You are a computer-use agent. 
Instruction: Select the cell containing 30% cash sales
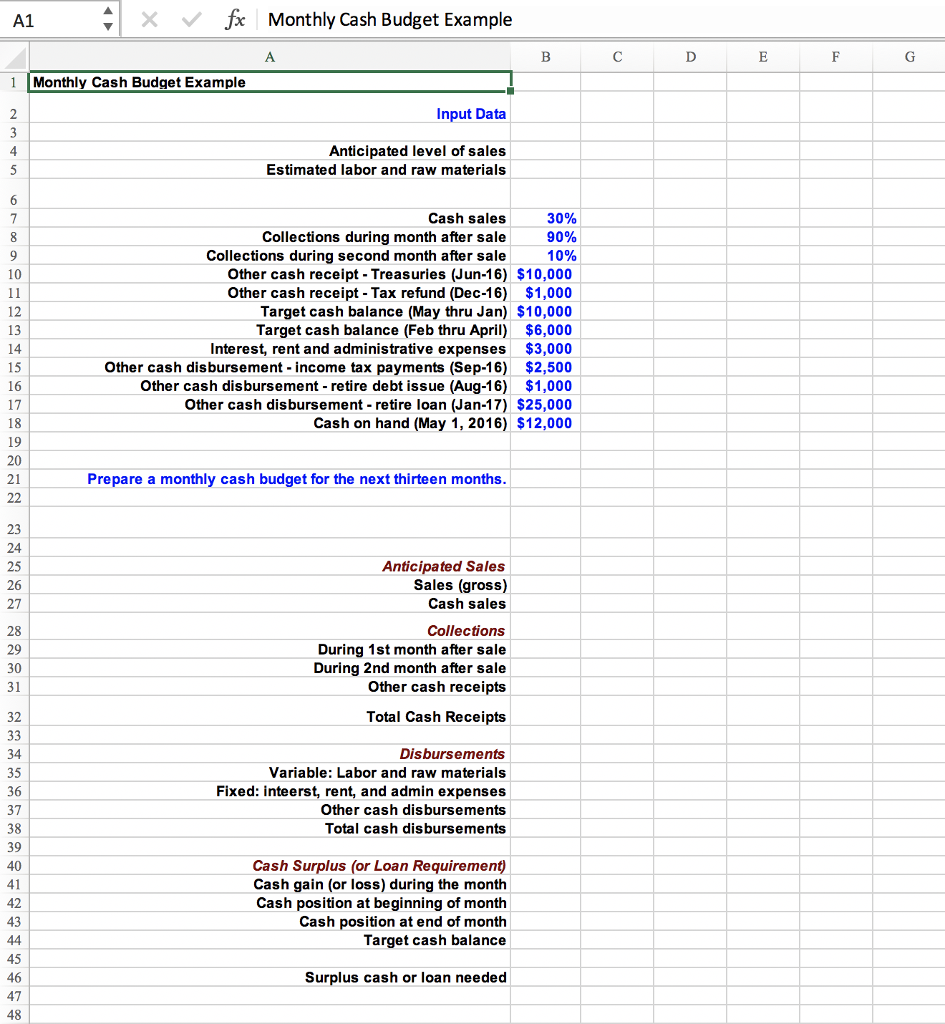tap(545, 218)
